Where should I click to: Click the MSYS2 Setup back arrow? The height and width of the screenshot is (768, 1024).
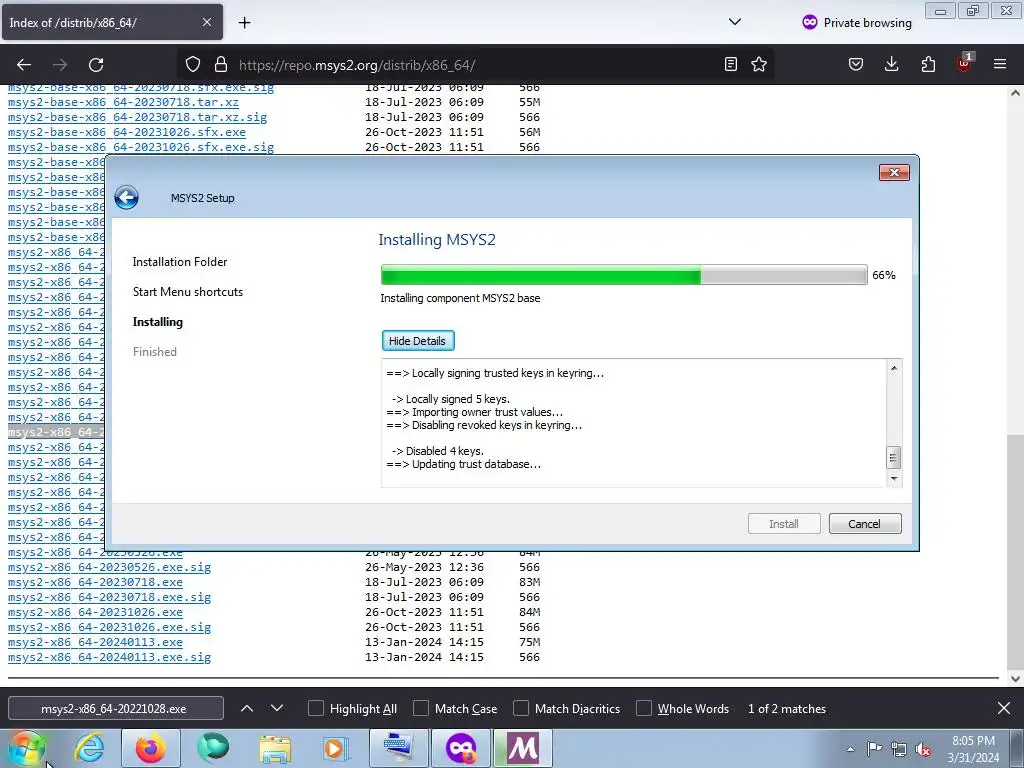(127, 197)
